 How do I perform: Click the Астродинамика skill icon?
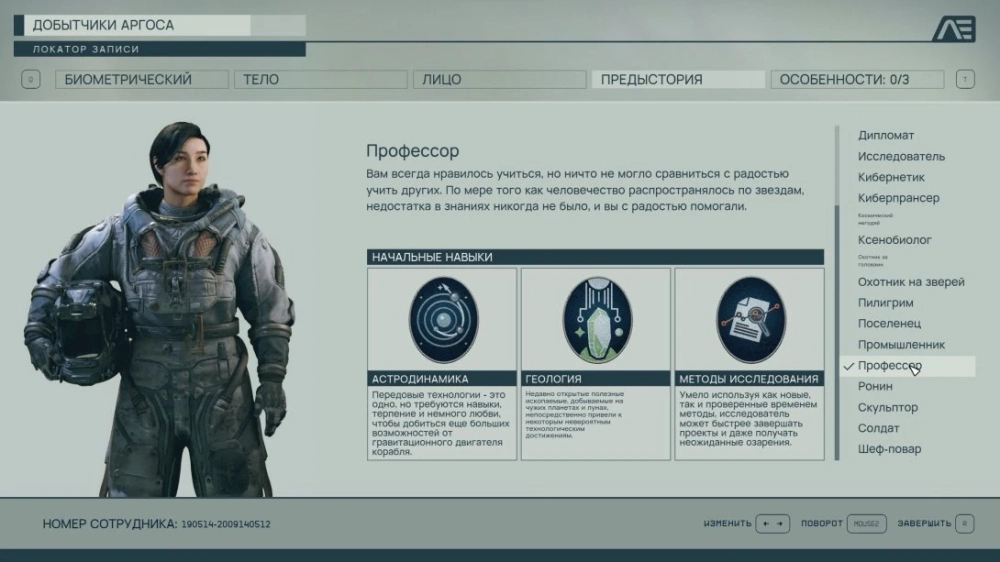442,319
